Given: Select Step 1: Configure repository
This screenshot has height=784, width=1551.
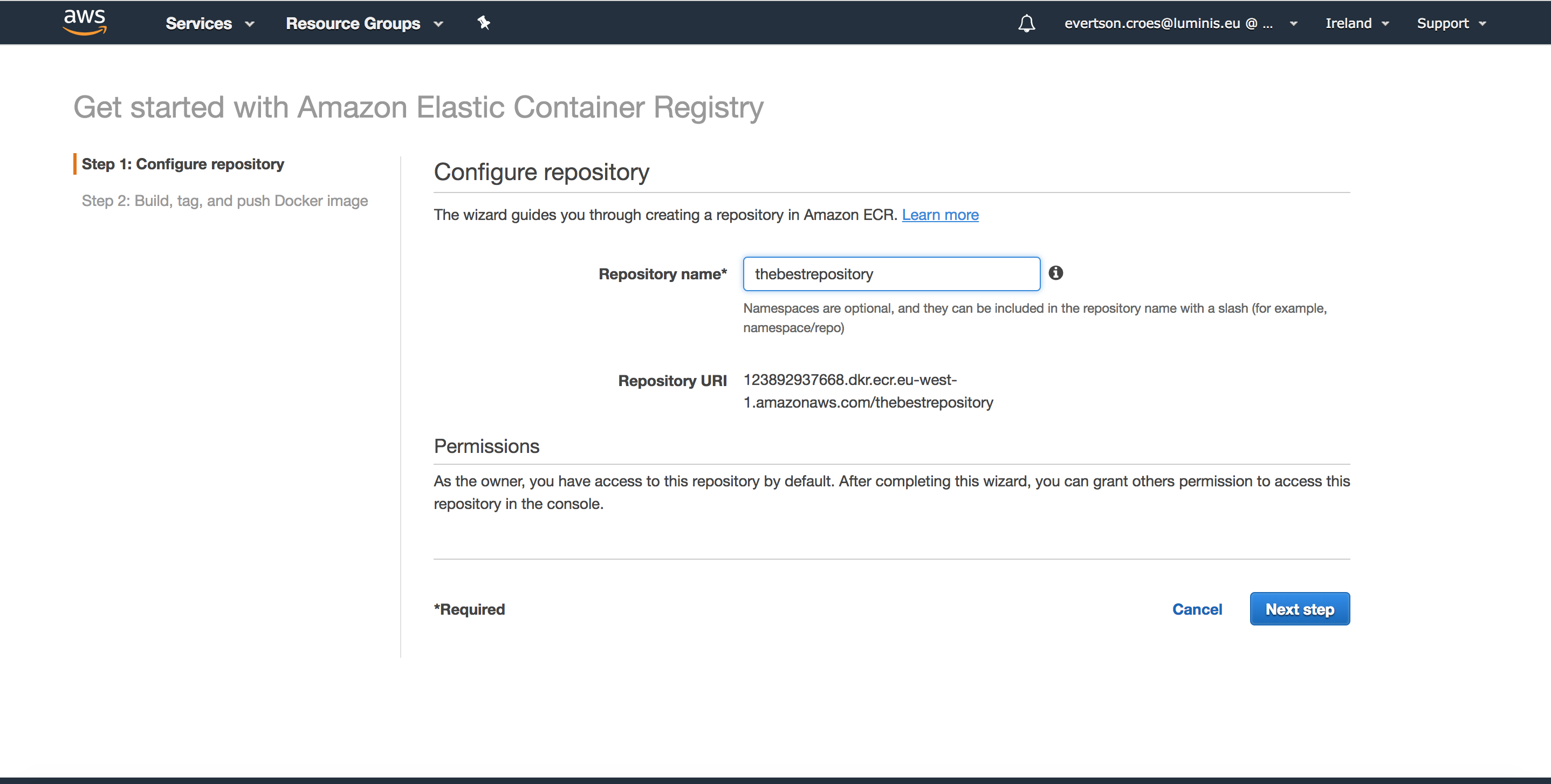Looking at the screenshot, I should tap(182, 164).
